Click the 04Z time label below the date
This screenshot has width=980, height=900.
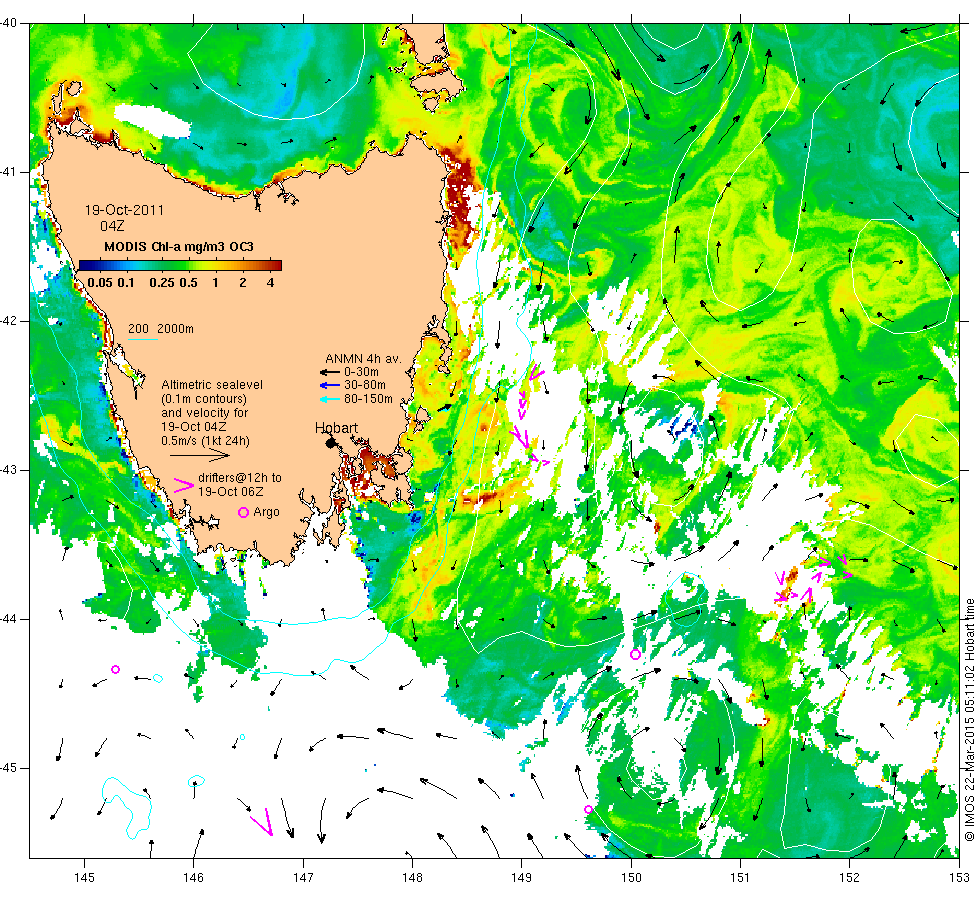112,226
